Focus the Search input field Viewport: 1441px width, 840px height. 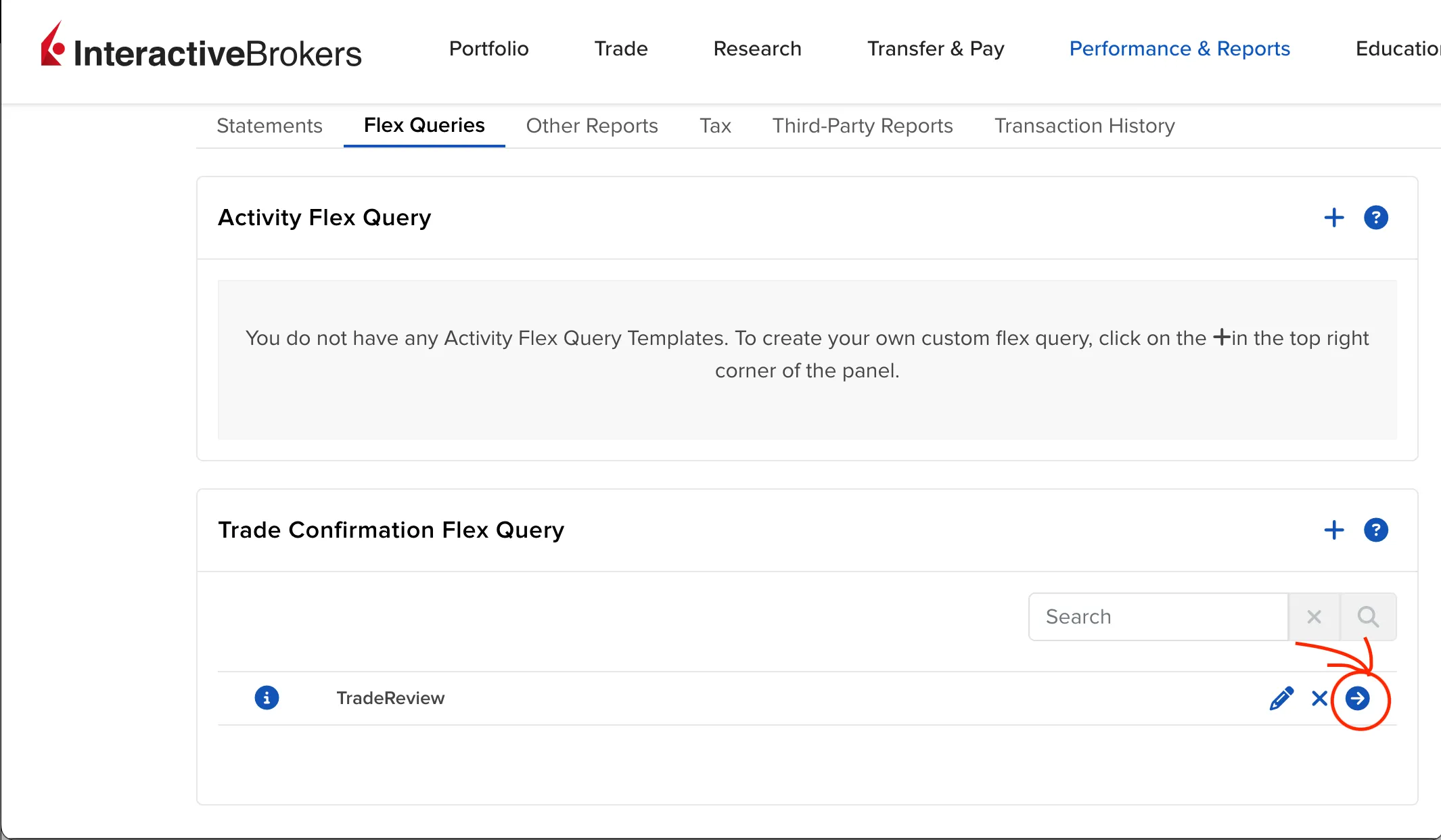1158,617
